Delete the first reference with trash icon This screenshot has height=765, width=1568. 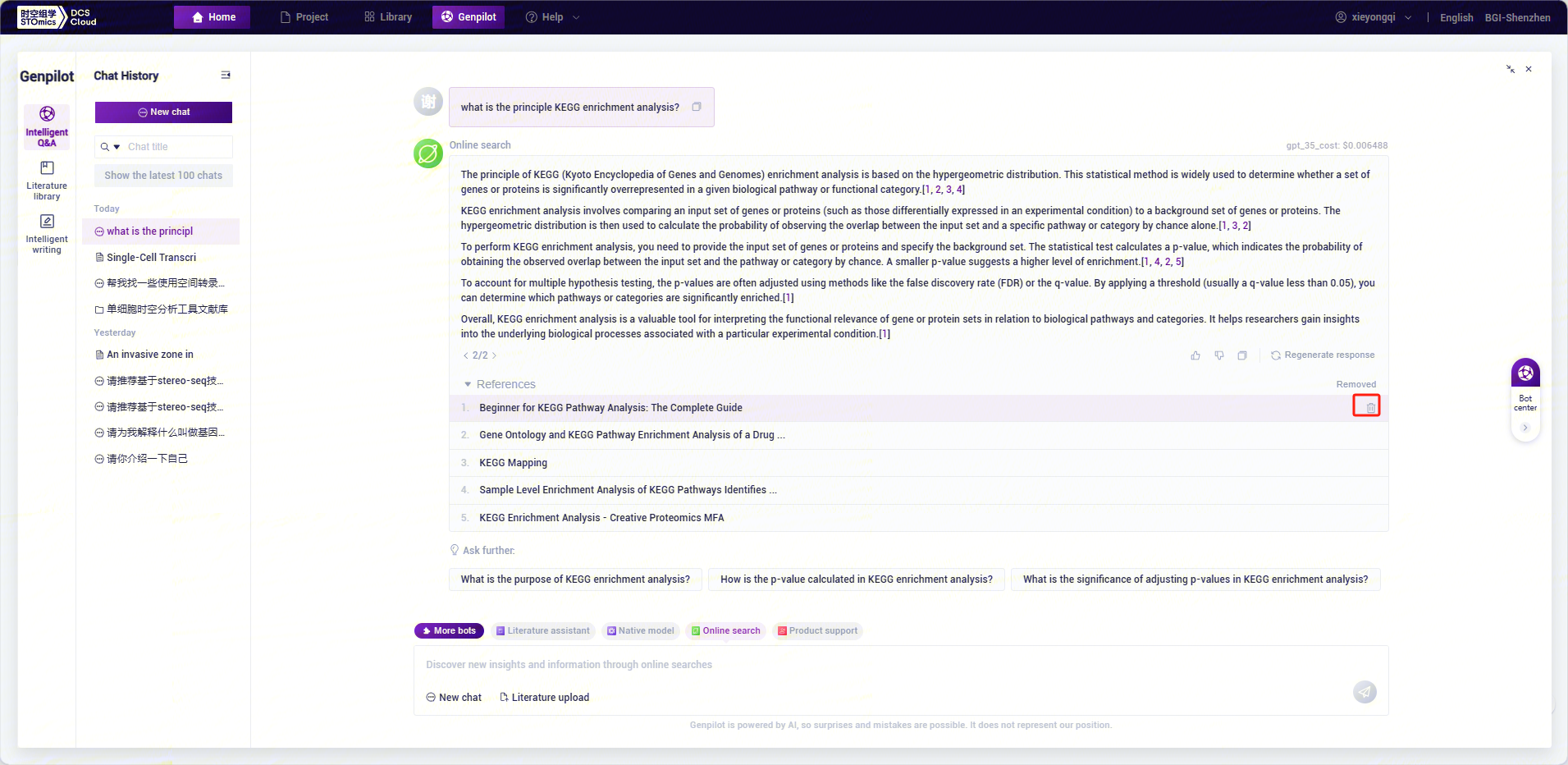(1370, 407)
